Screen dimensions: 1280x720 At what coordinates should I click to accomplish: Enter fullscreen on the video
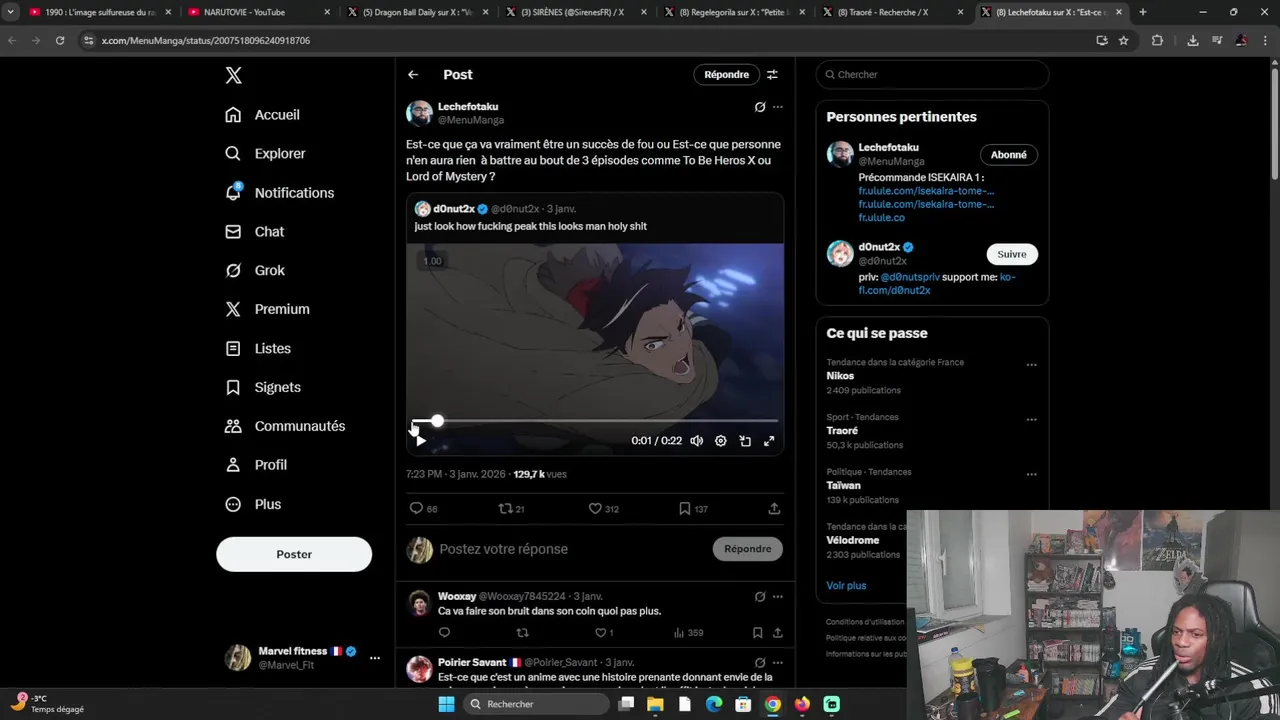pos(769,441)
